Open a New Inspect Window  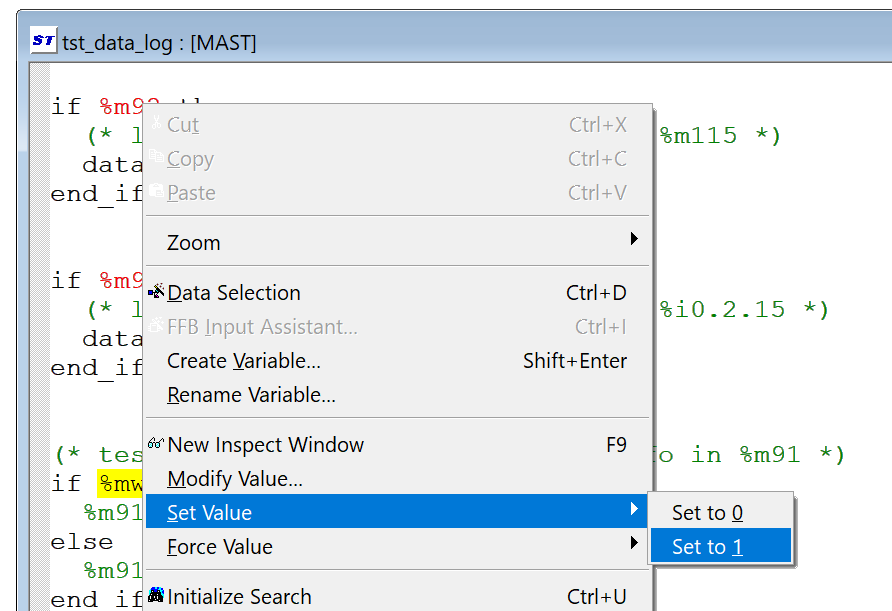coord(266,445)
